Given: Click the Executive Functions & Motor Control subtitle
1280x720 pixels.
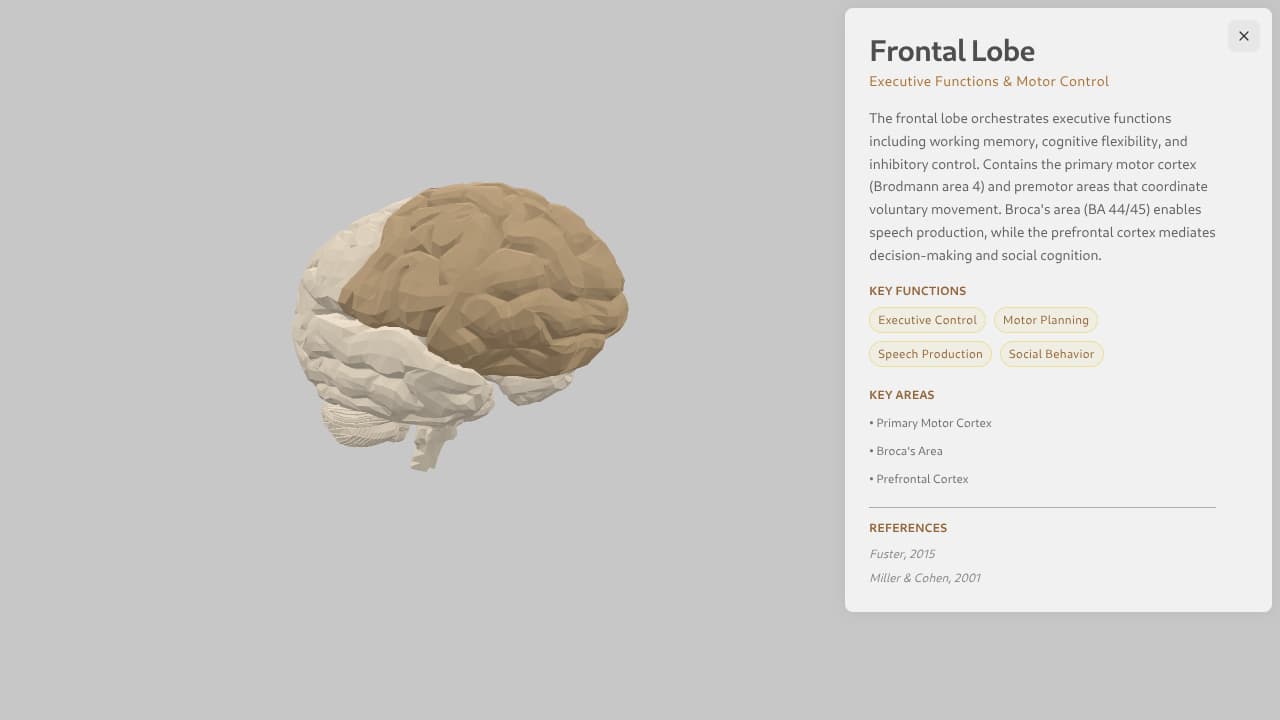Looking at the screenshot, I should 988,81.
